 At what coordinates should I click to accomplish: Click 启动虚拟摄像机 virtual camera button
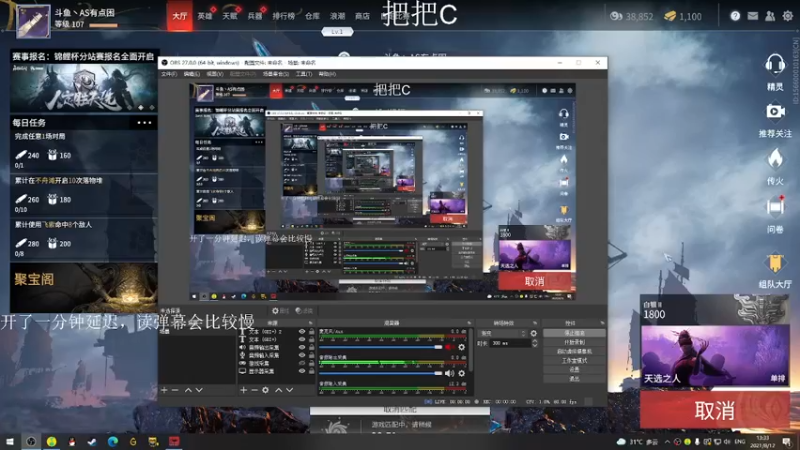click(x=574, y=352)
